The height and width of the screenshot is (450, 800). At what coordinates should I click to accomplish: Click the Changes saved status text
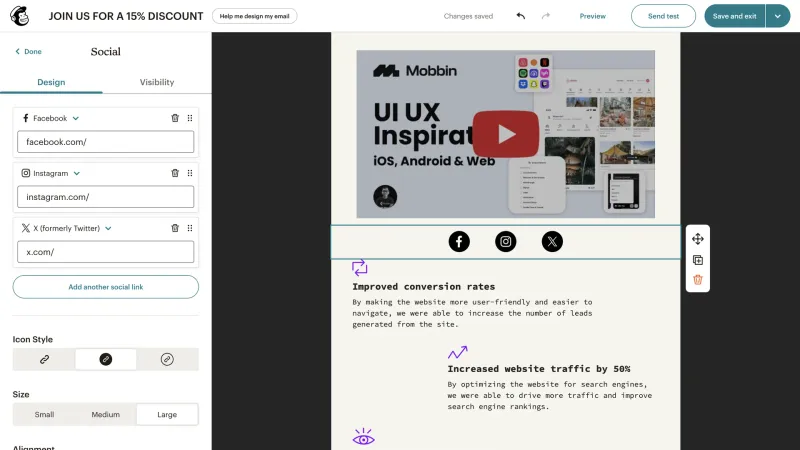[x=468, y=16]
